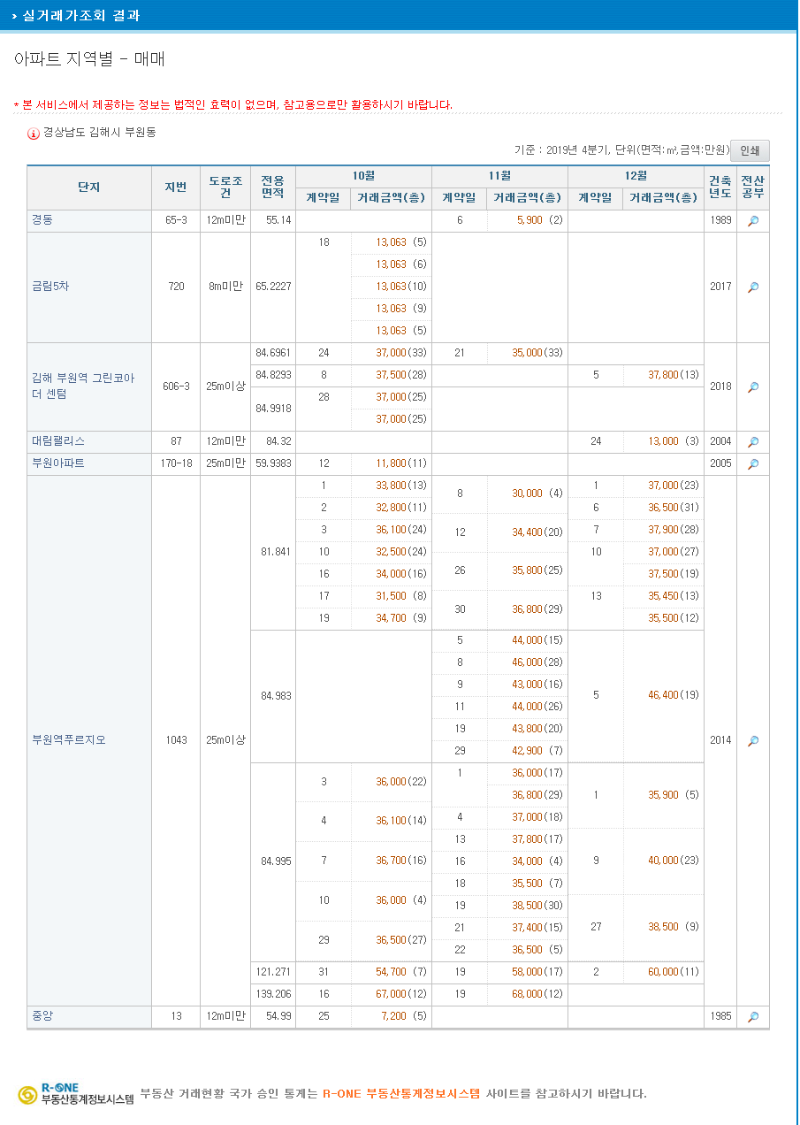The width and height of the screenshot is (800, 1125).
Task: Click the 5,900 (2) price for 경동
Action: coord(539,220)
